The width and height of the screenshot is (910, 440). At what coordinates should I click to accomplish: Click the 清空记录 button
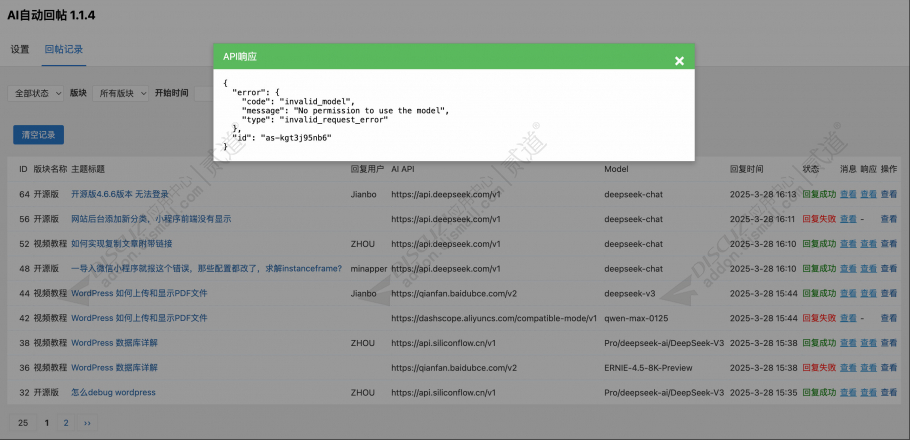38,135
